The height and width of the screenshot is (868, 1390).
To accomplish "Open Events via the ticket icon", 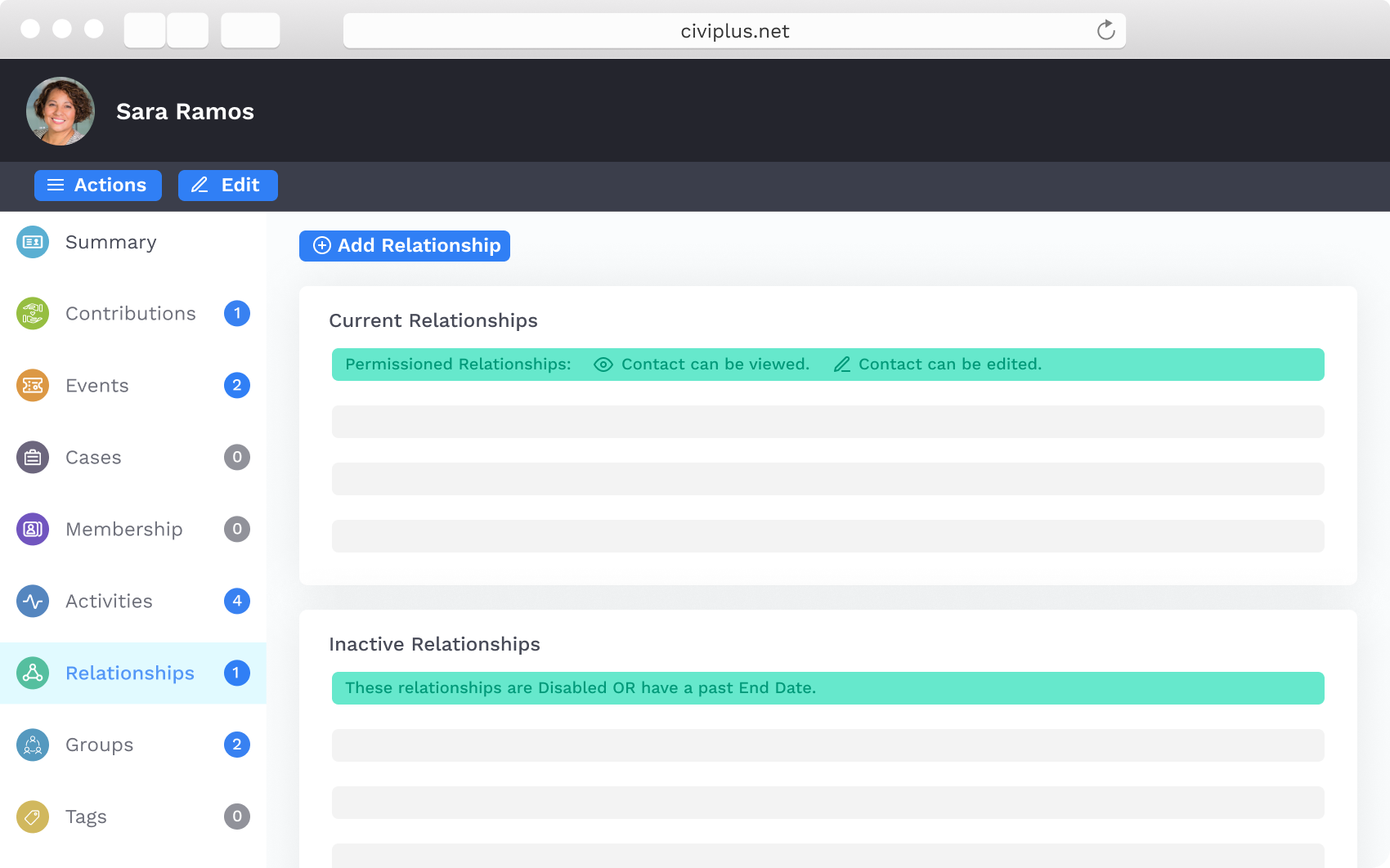I will 32,385.
